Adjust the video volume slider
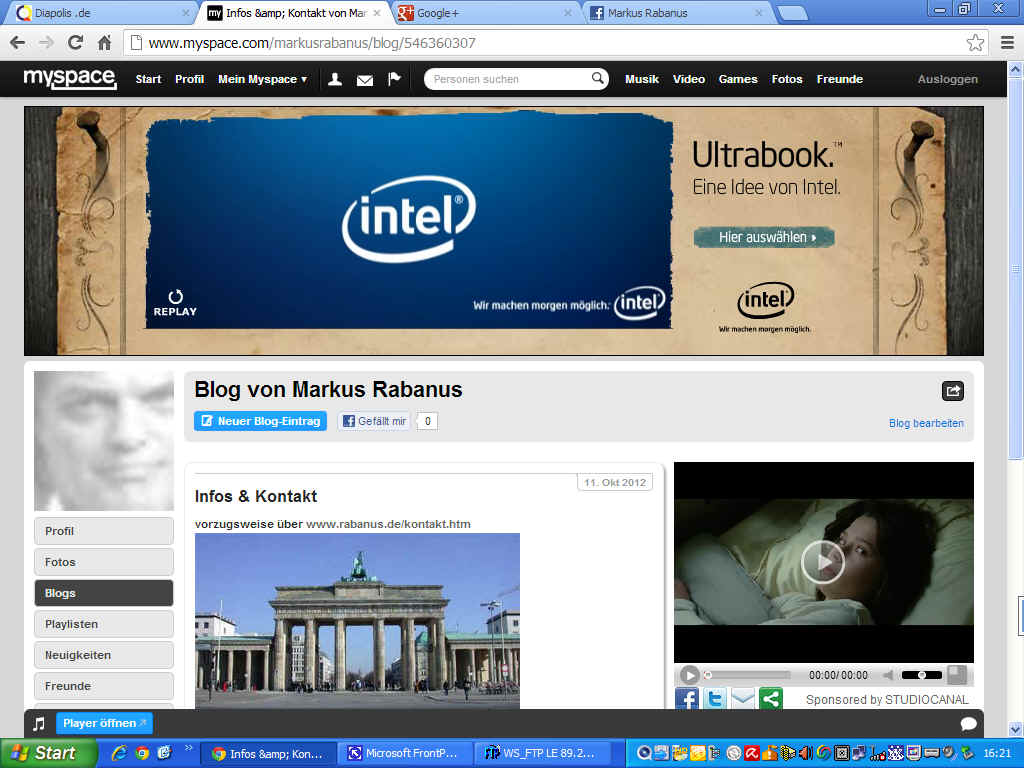 tap(922, 675)
